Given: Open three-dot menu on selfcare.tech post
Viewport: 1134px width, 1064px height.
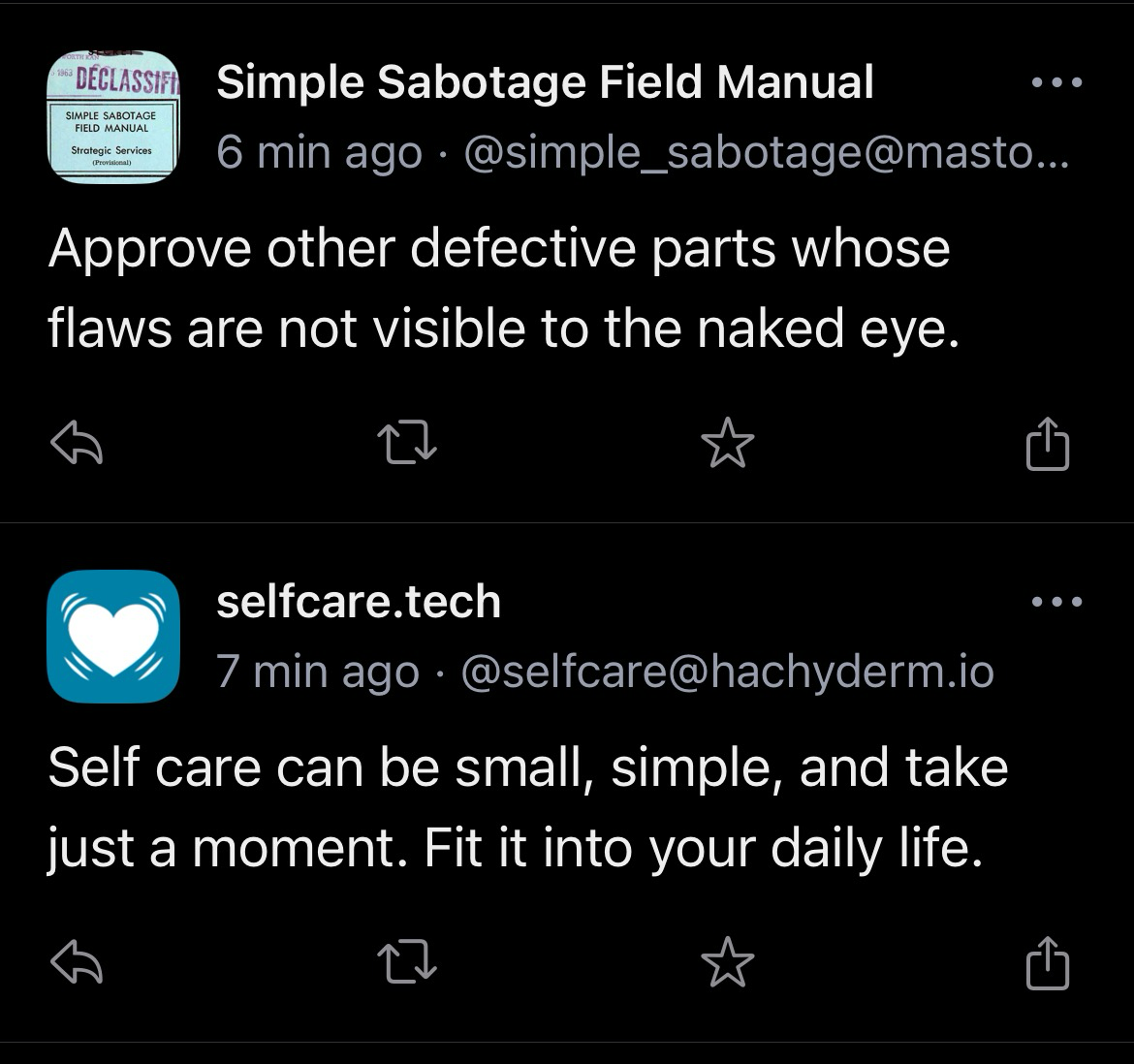Looking at the screenshot, I should (1056, 602).
